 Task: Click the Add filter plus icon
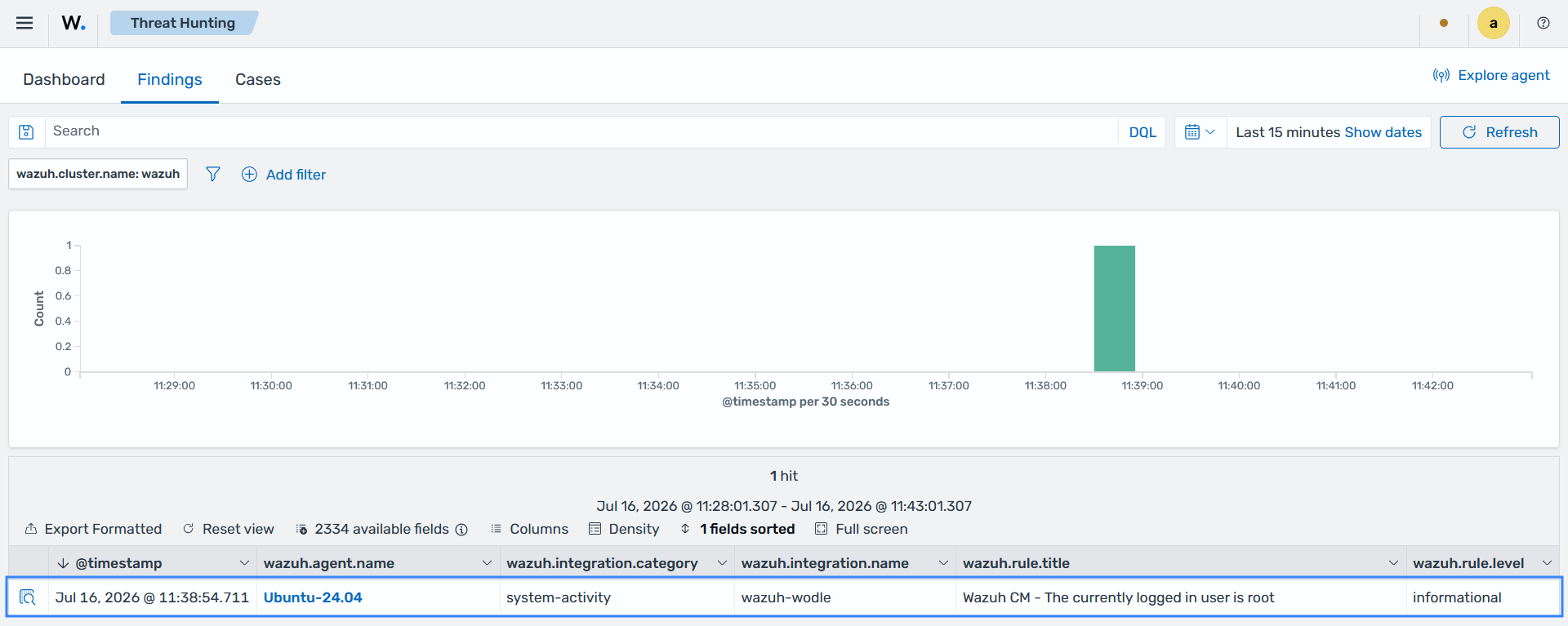[x=249, y=174]
